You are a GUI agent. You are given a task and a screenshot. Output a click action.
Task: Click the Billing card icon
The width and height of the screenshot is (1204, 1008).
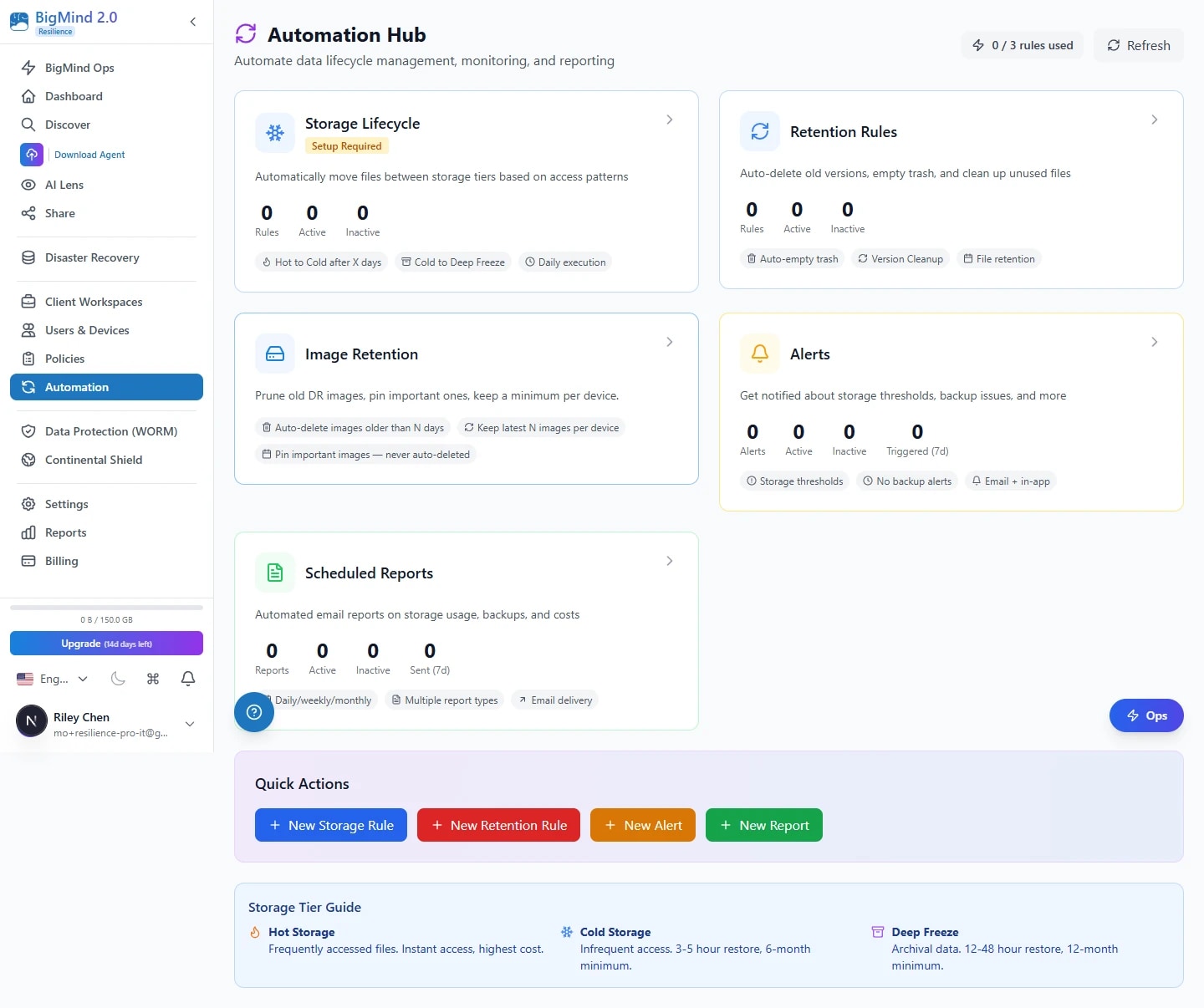(x=28, y=561)
